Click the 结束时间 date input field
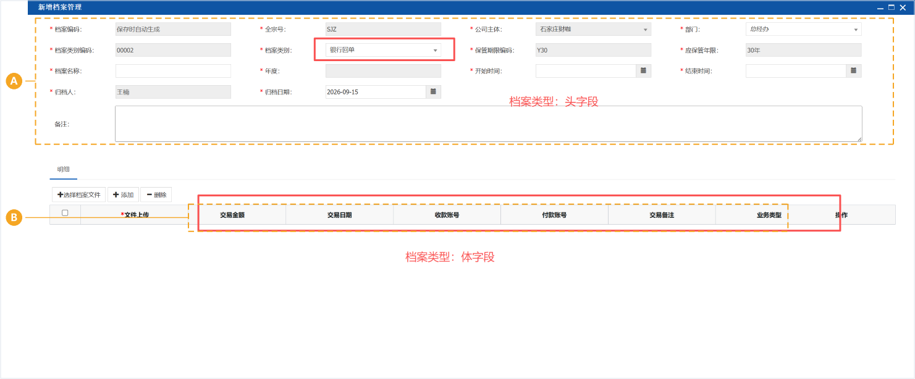The image size is (915, 379). pos(796,71)
